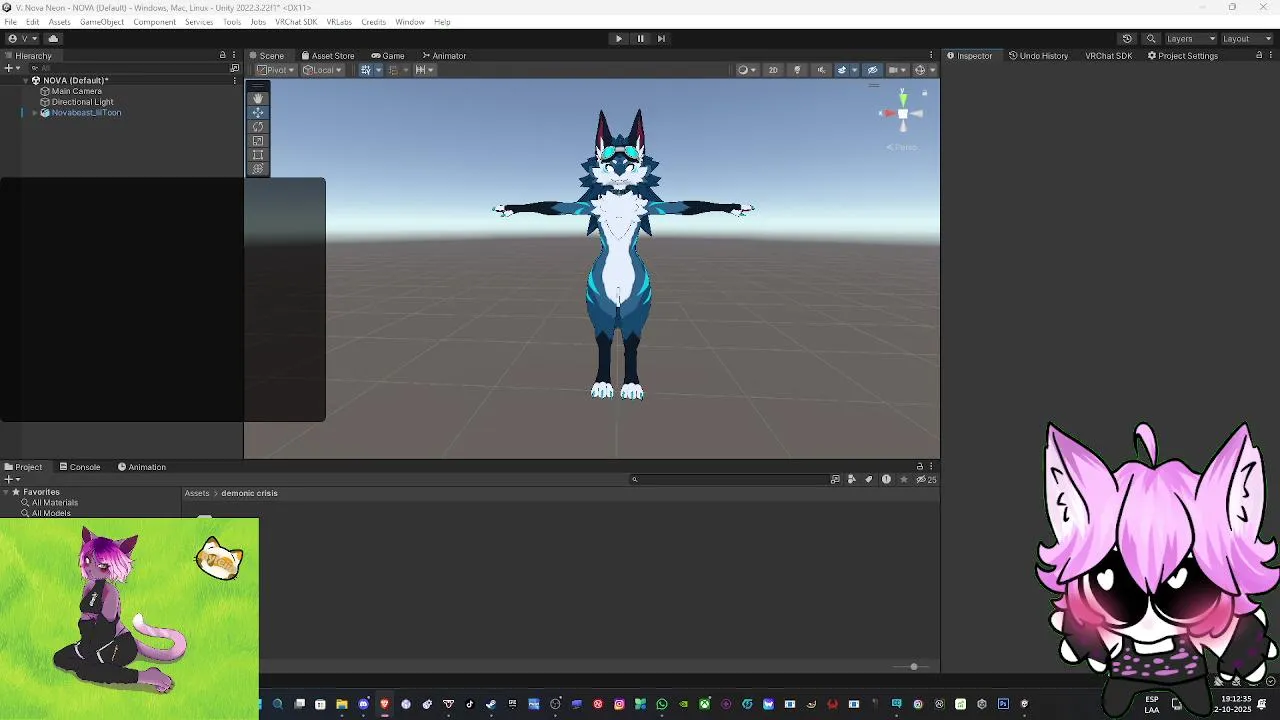Viewport: 1280px width, 720px height.
Task: Open the GameObject menu
Action: pos(102,22)
